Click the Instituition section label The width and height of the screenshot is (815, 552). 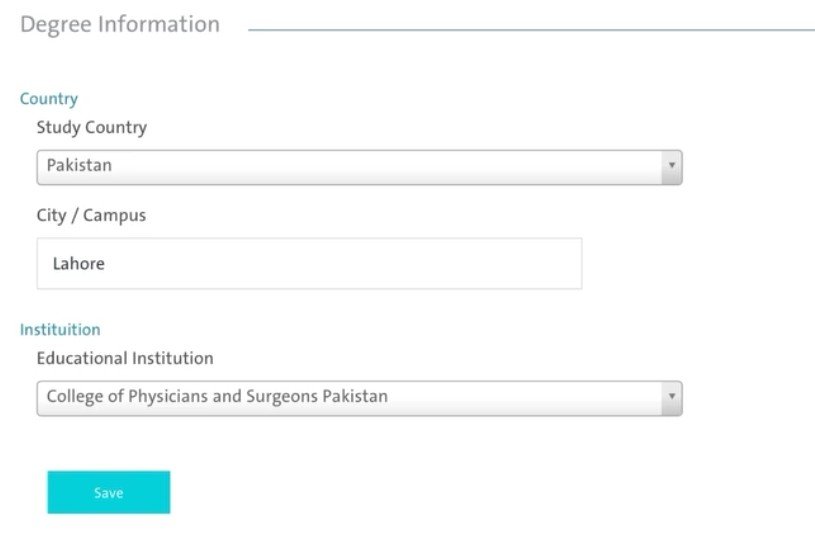60,330
